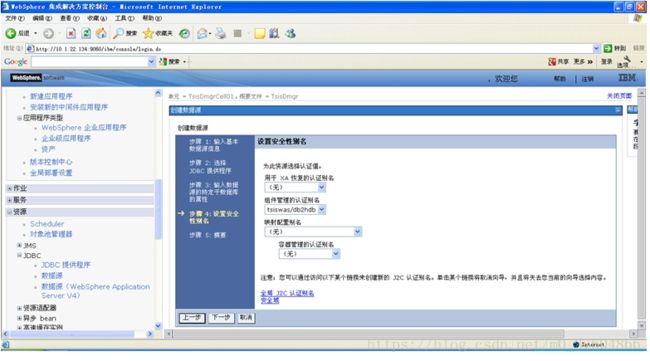The width and height of the screenshot is (650, 361).
Task: Open the 帮助 menu in the menu bar
Action: 152,18
